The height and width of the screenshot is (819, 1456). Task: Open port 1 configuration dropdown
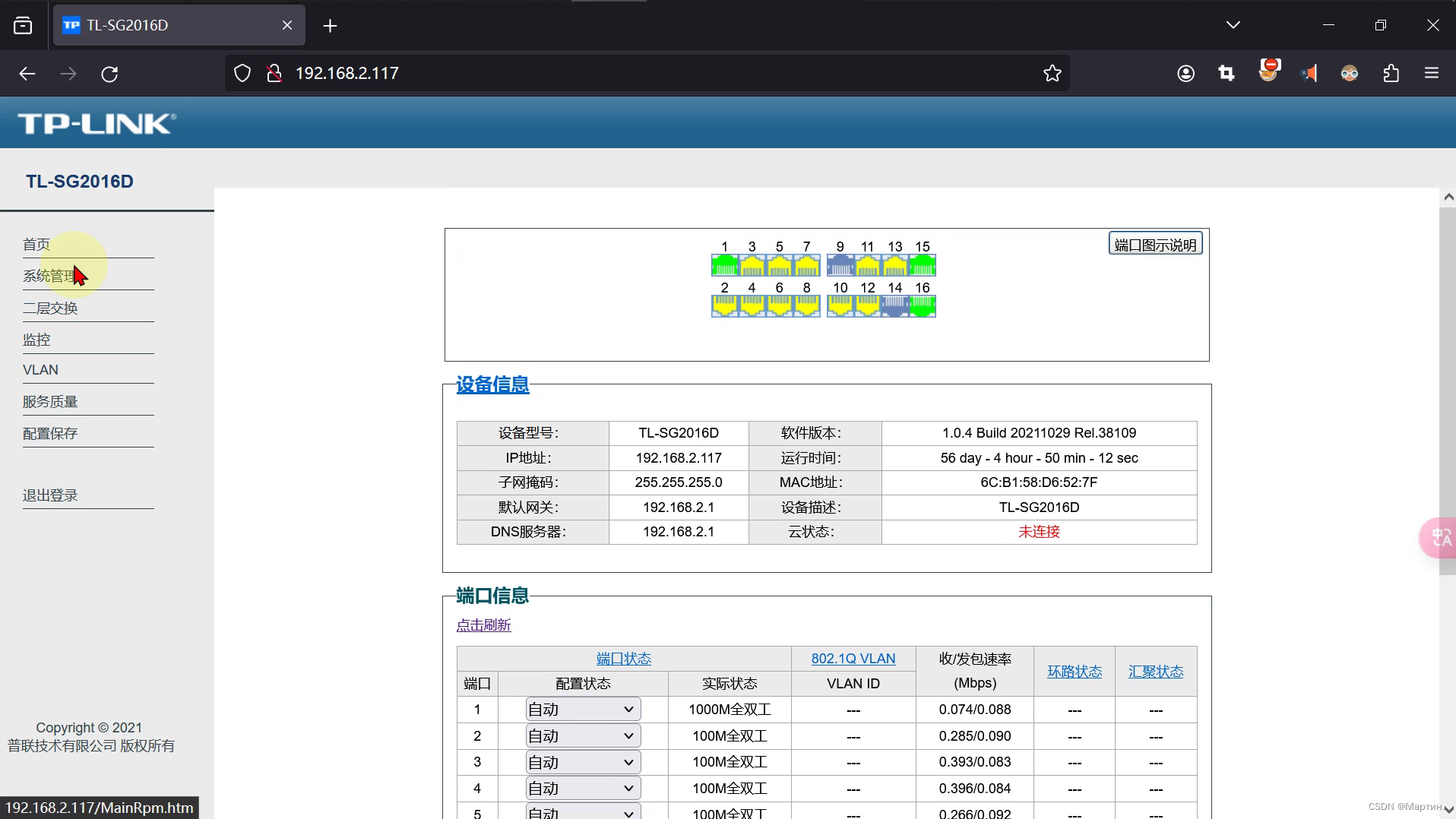coord(583,710)
